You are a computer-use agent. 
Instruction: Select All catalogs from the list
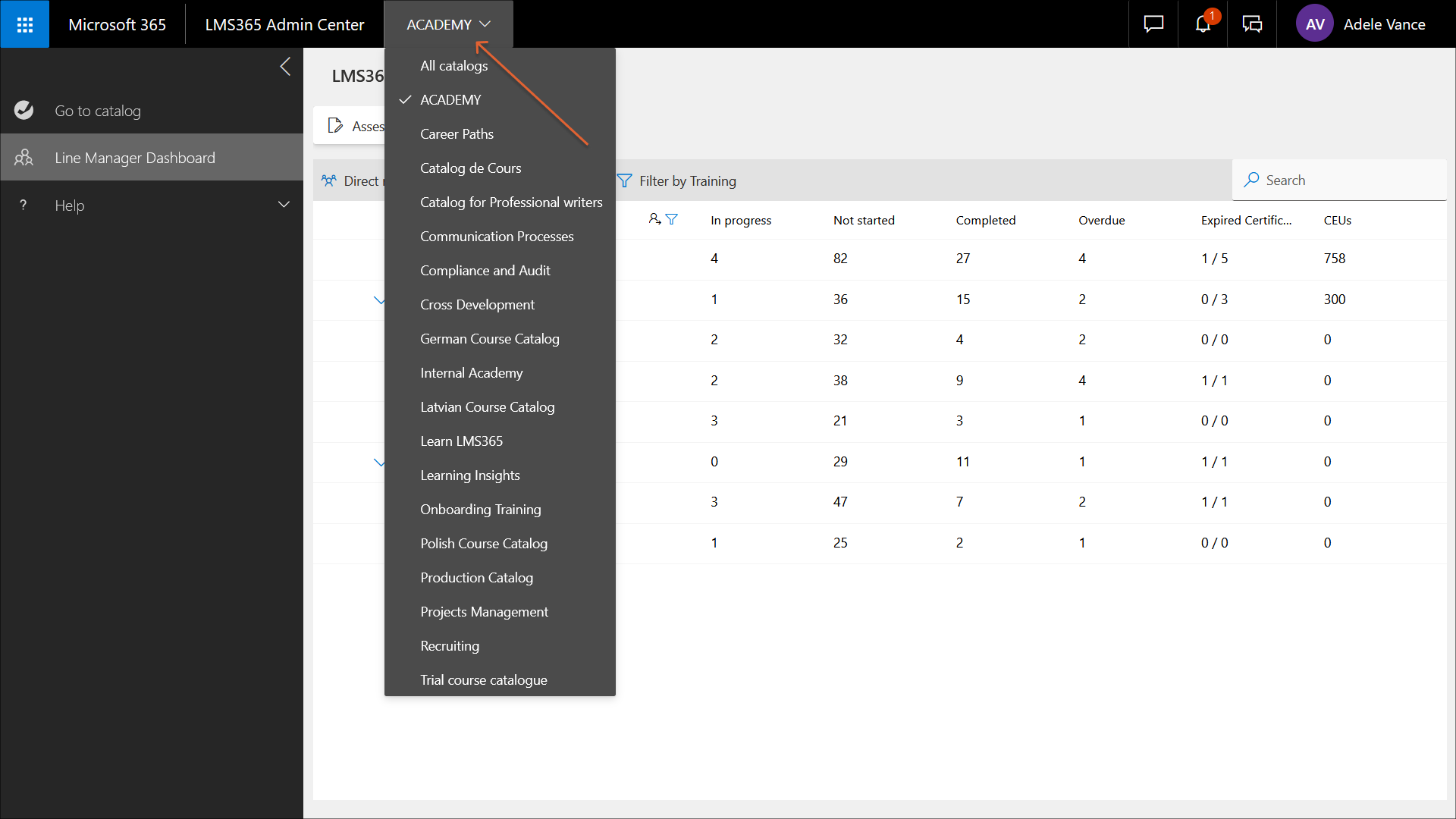[453, 66]
